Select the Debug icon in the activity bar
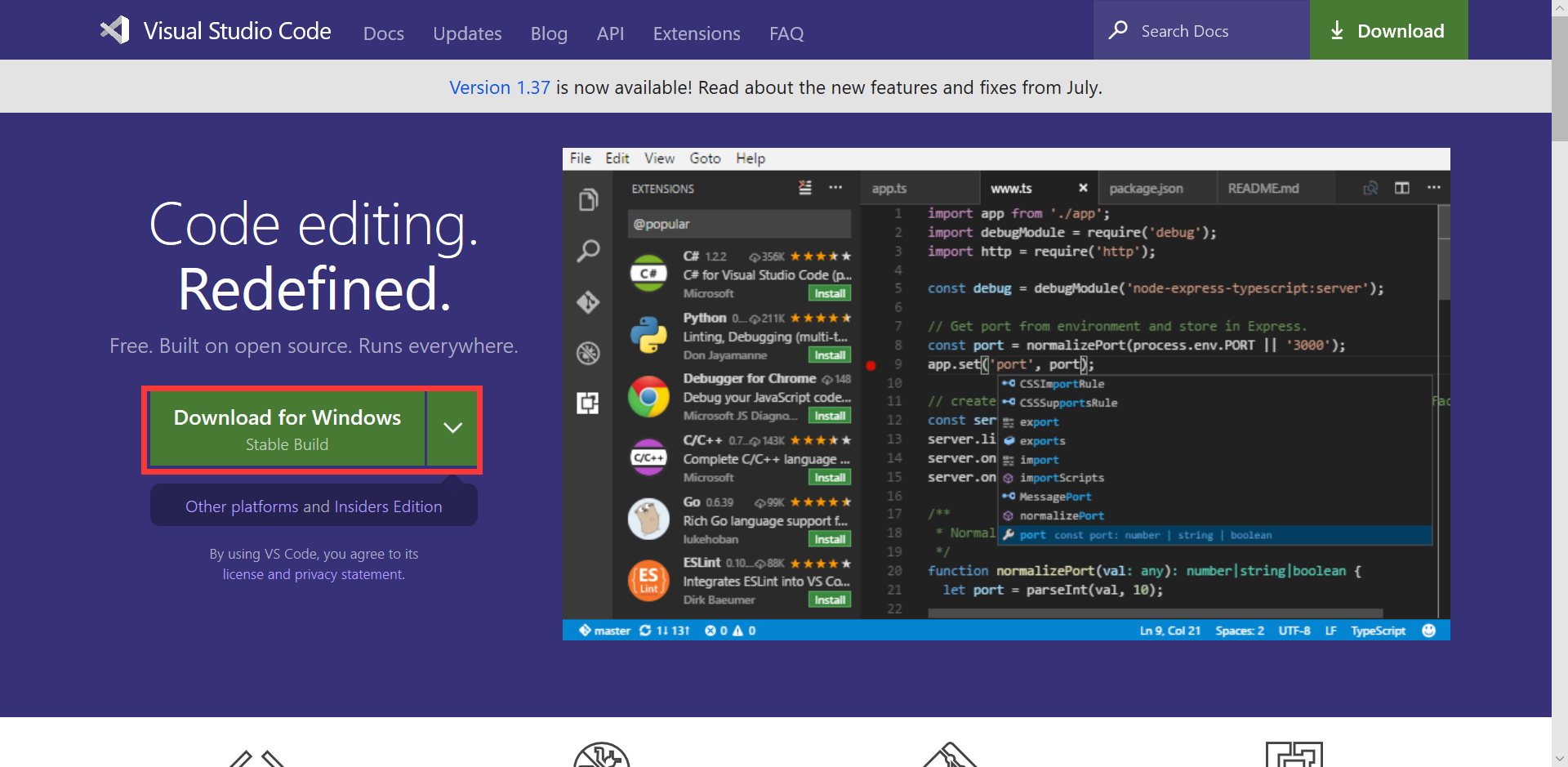The height and width of the screenshot is (767, 1568). tap(589, 354)
